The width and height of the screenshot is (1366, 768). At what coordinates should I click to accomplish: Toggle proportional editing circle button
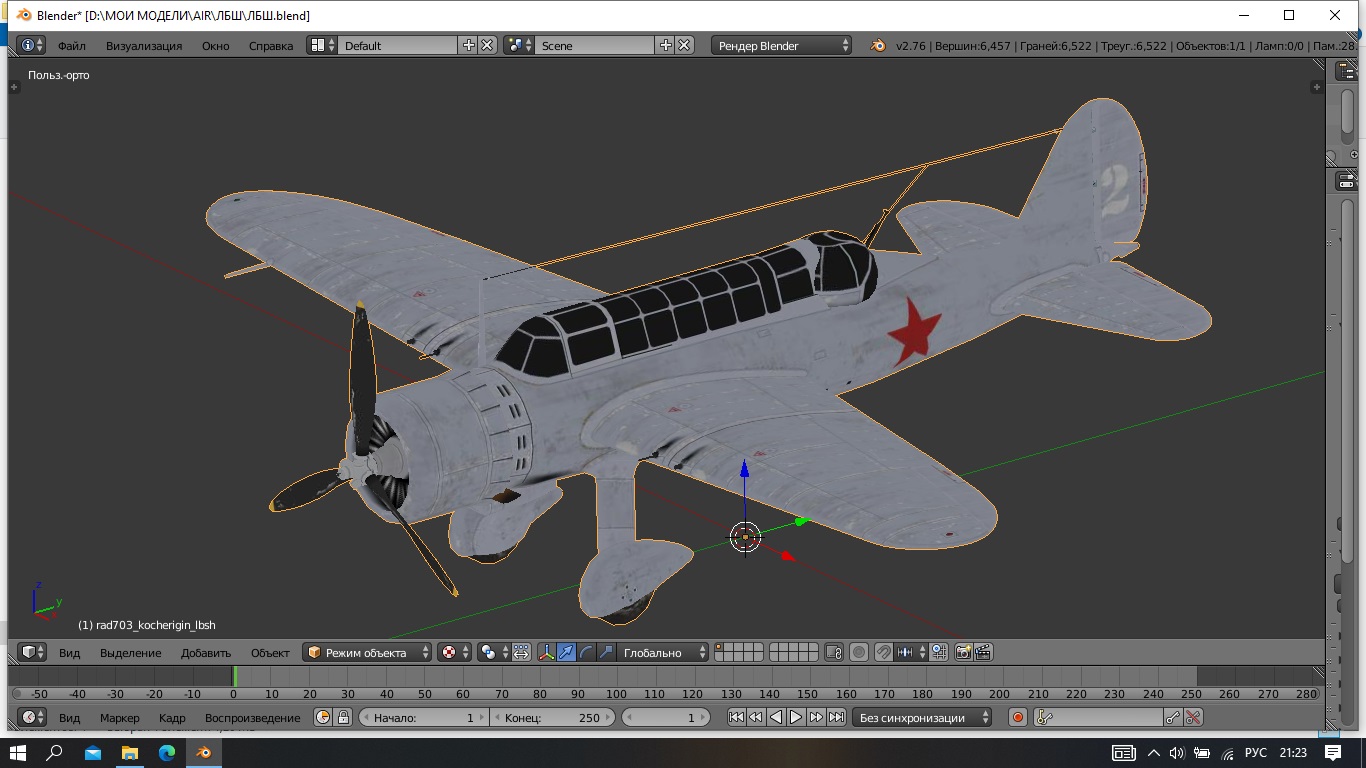click(x=859, y=652)
